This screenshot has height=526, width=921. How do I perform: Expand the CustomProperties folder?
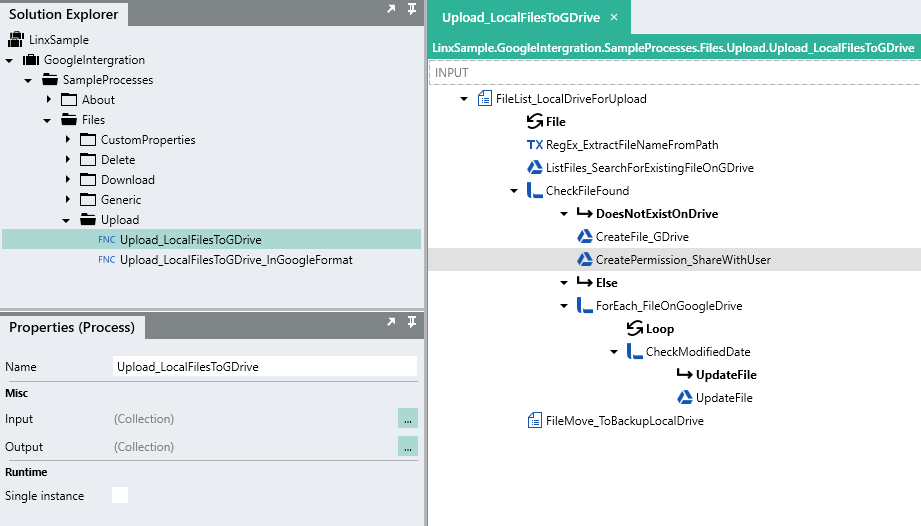pyautogui.click(x=68, y=140)
